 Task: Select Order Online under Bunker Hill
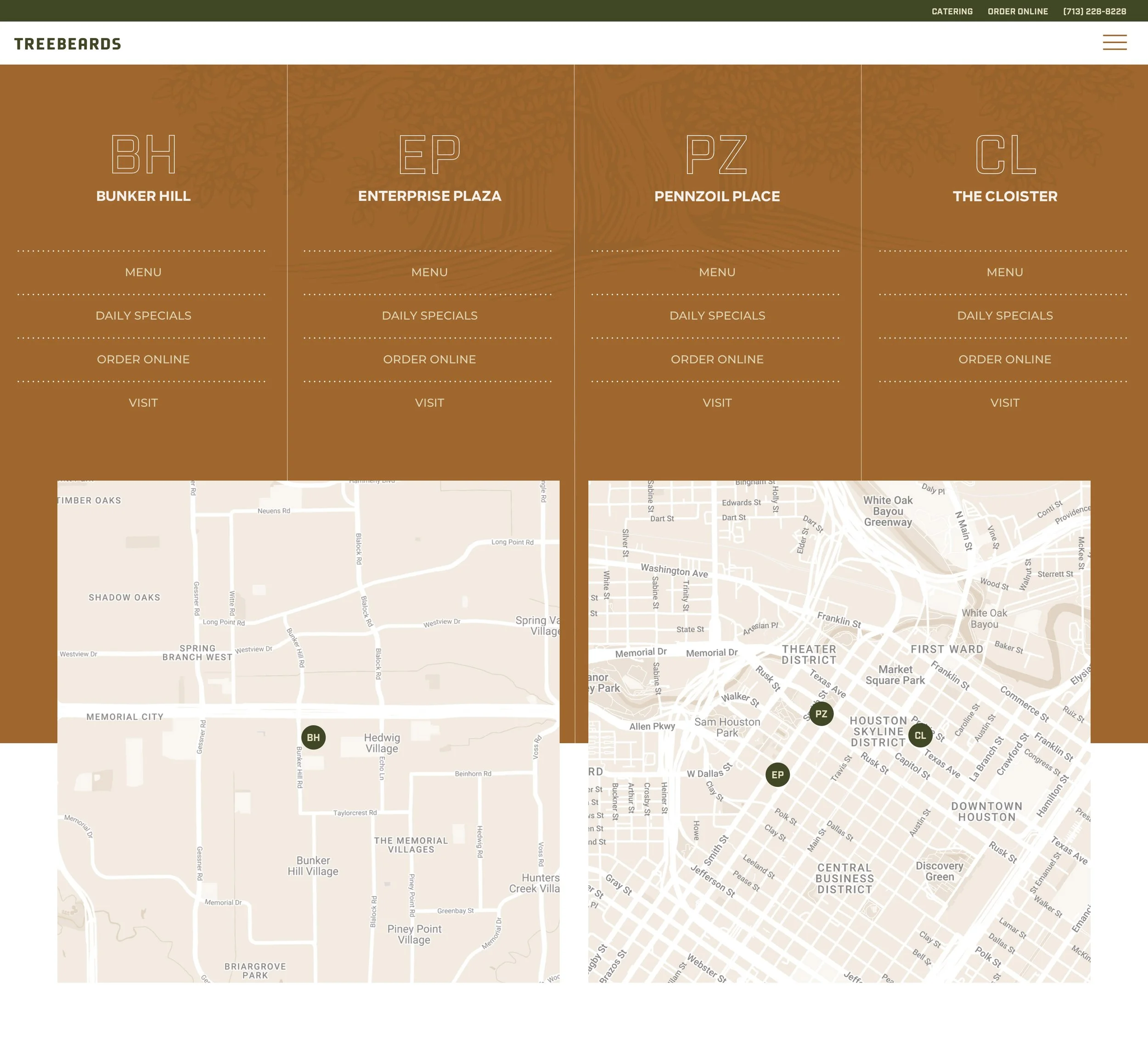click(x=143, y=359)
